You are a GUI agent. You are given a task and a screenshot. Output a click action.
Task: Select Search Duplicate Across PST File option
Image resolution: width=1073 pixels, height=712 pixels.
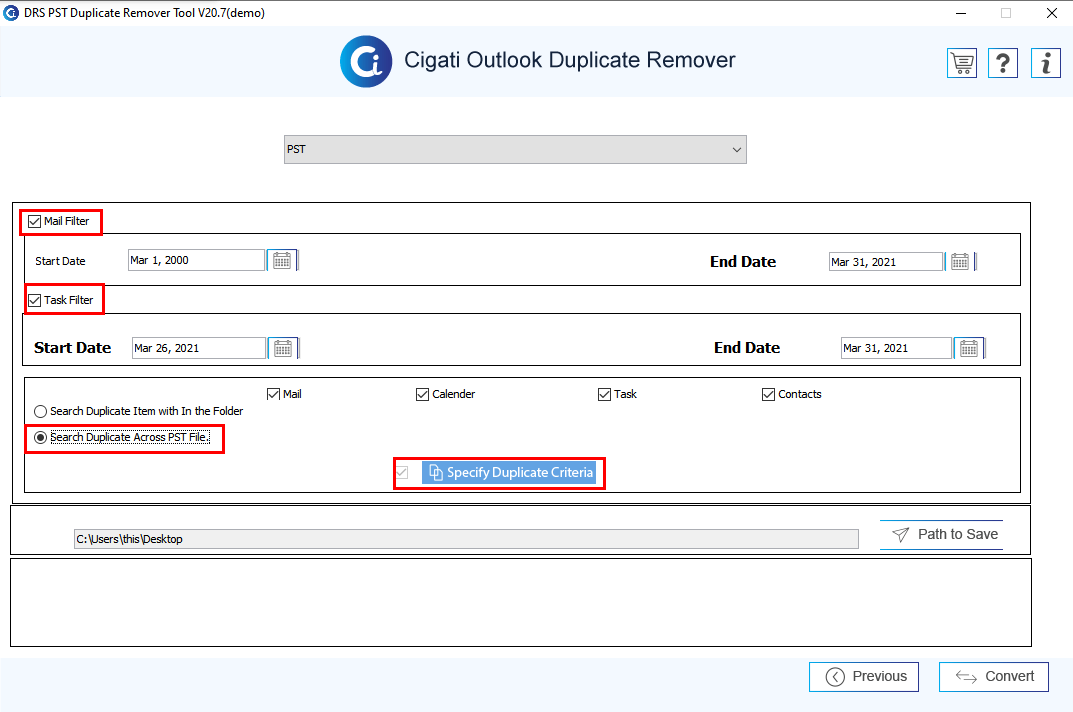[x=40, y=437]
